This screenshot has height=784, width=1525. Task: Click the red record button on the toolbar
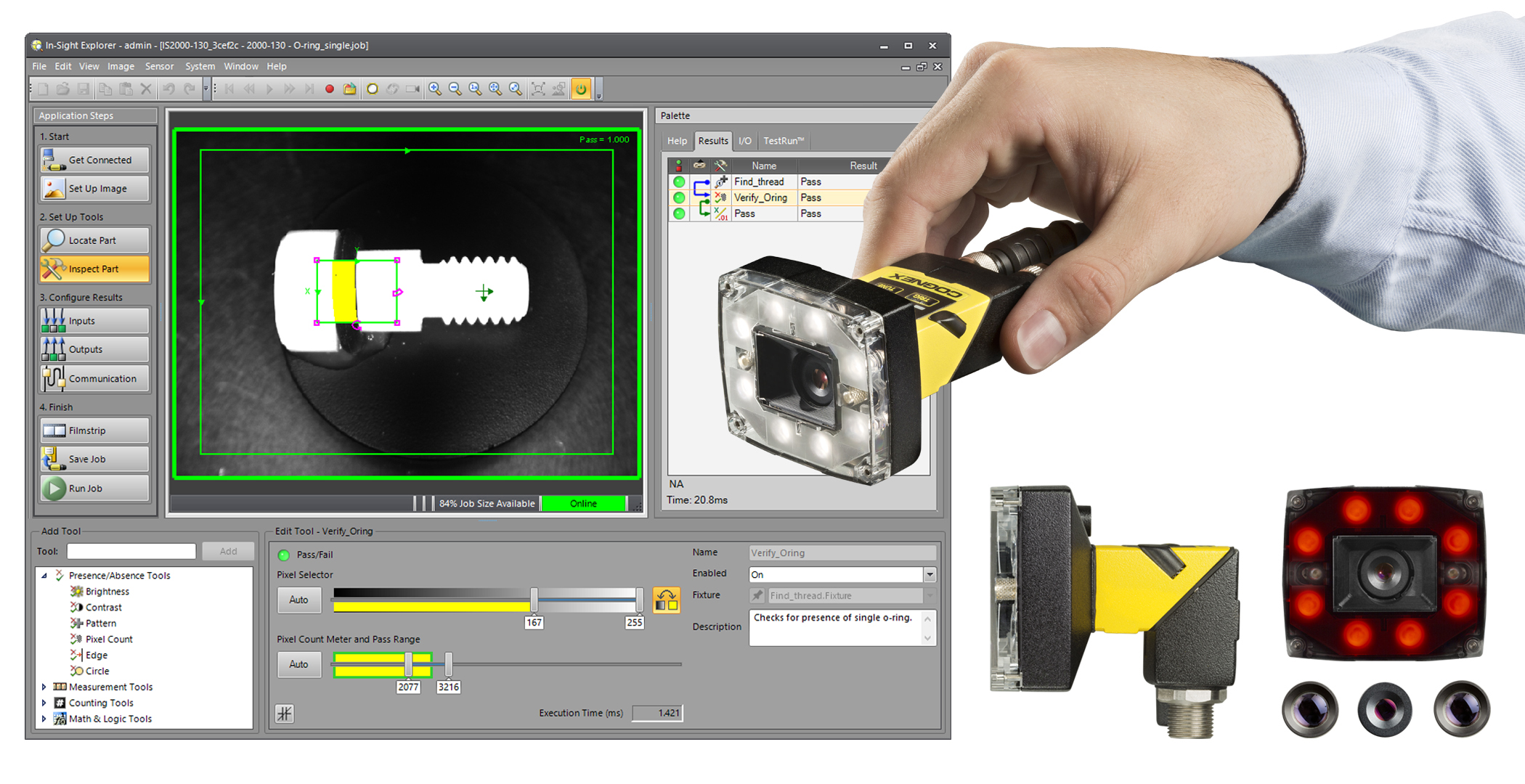point(330,89)
